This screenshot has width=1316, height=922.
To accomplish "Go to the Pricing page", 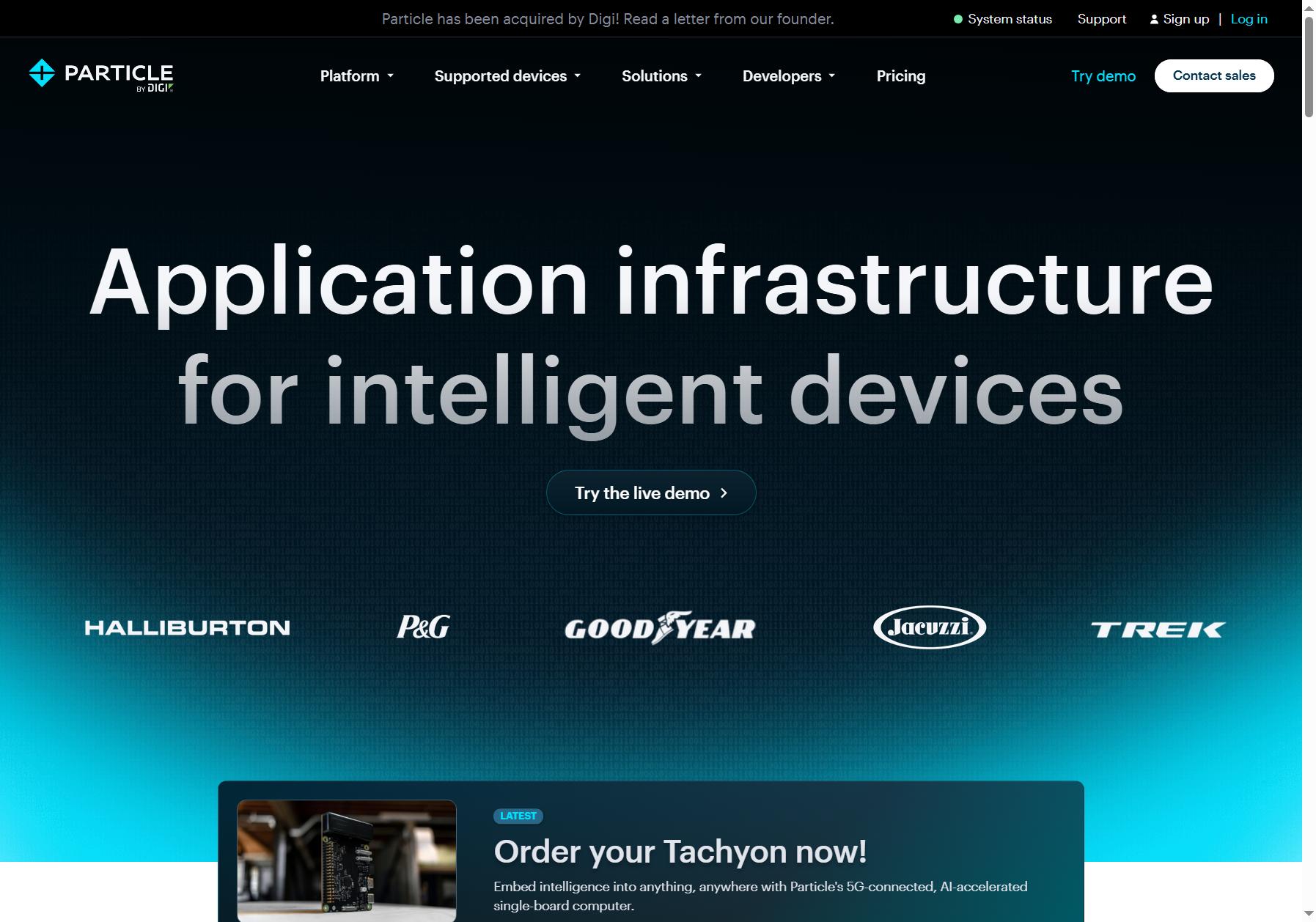I will click(901, 76).
